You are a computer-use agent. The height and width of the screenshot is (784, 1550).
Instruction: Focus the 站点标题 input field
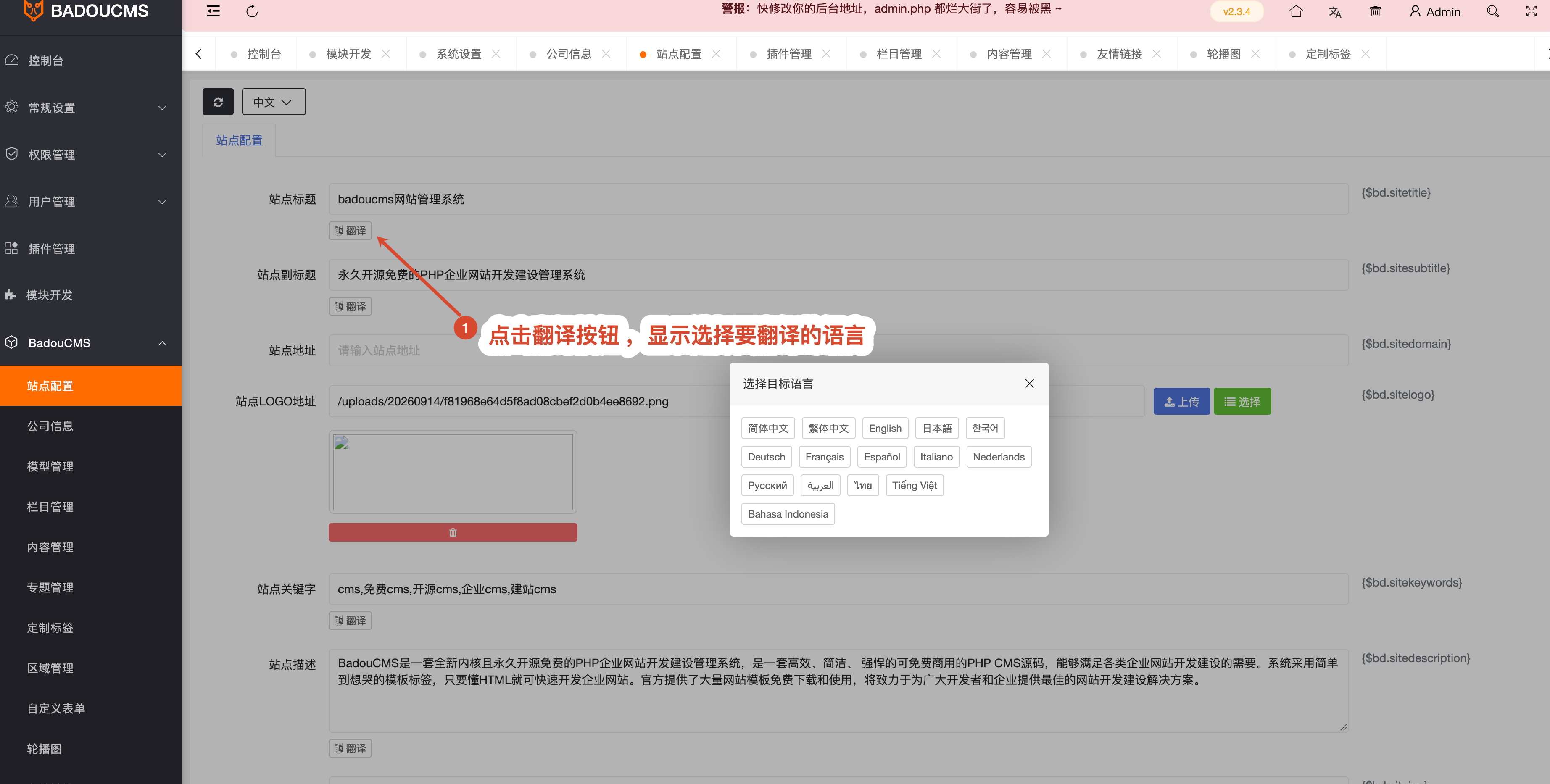838,199
